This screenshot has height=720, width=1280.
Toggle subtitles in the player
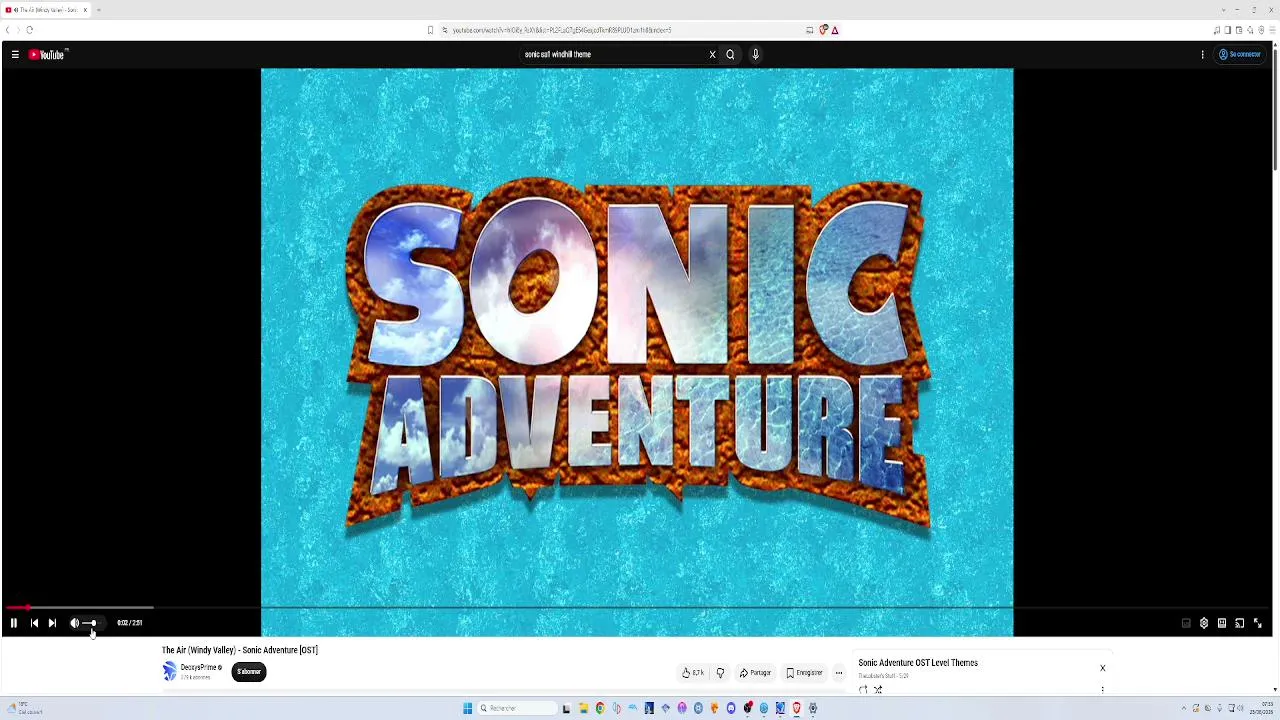[x=1186, y=623]
